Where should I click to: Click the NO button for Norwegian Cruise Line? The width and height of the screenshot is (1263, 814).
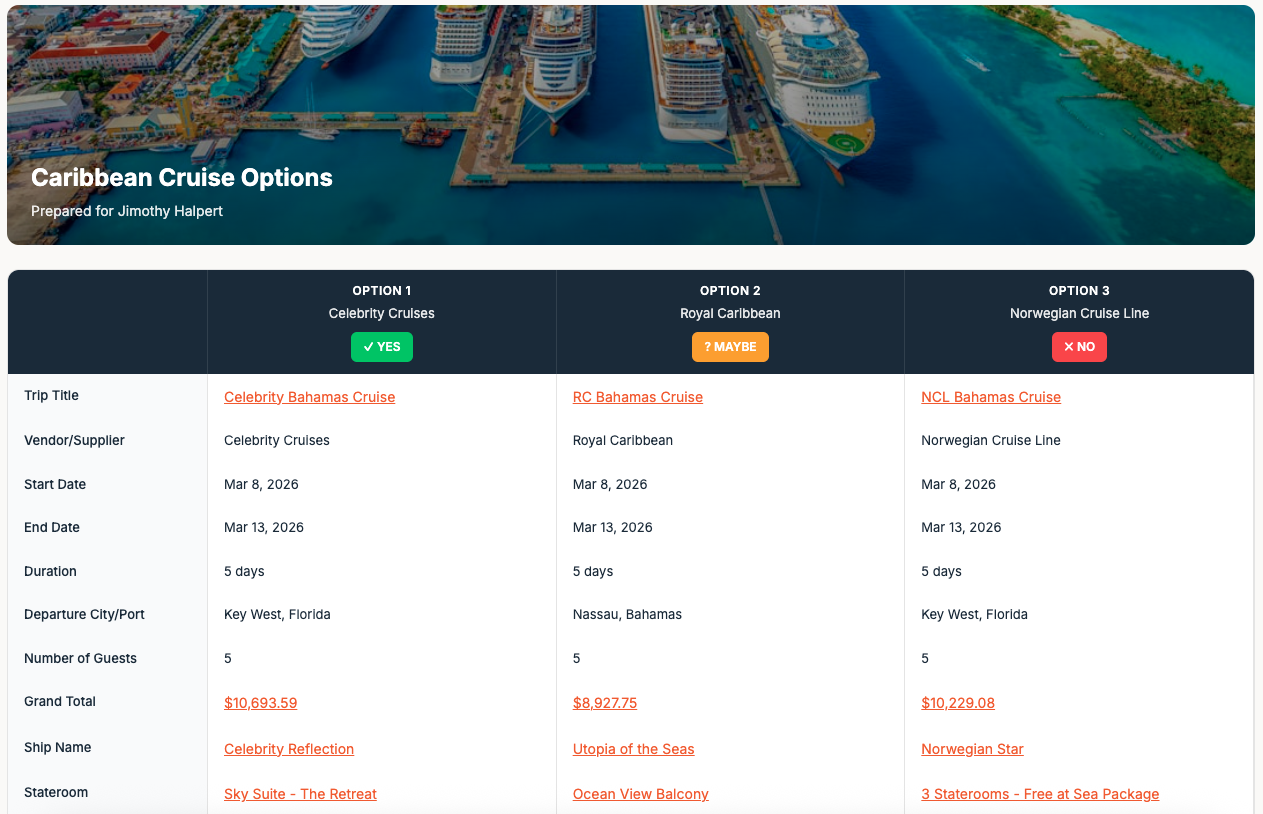1079,347
